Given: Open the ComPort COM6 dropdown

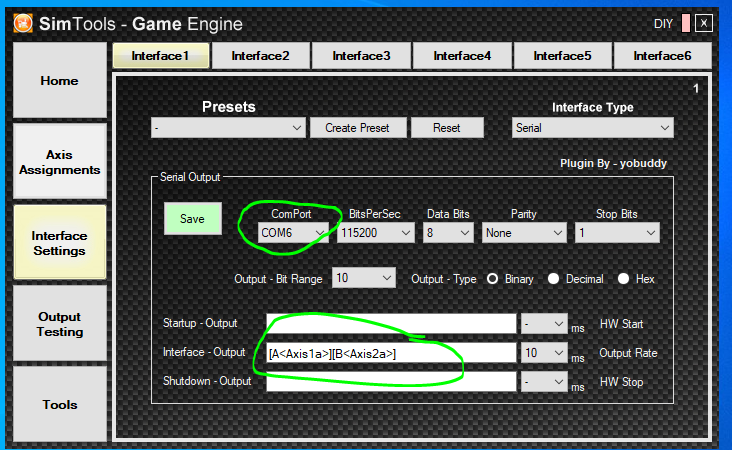Looking at the screenshot, I should (x=293, y=232).
